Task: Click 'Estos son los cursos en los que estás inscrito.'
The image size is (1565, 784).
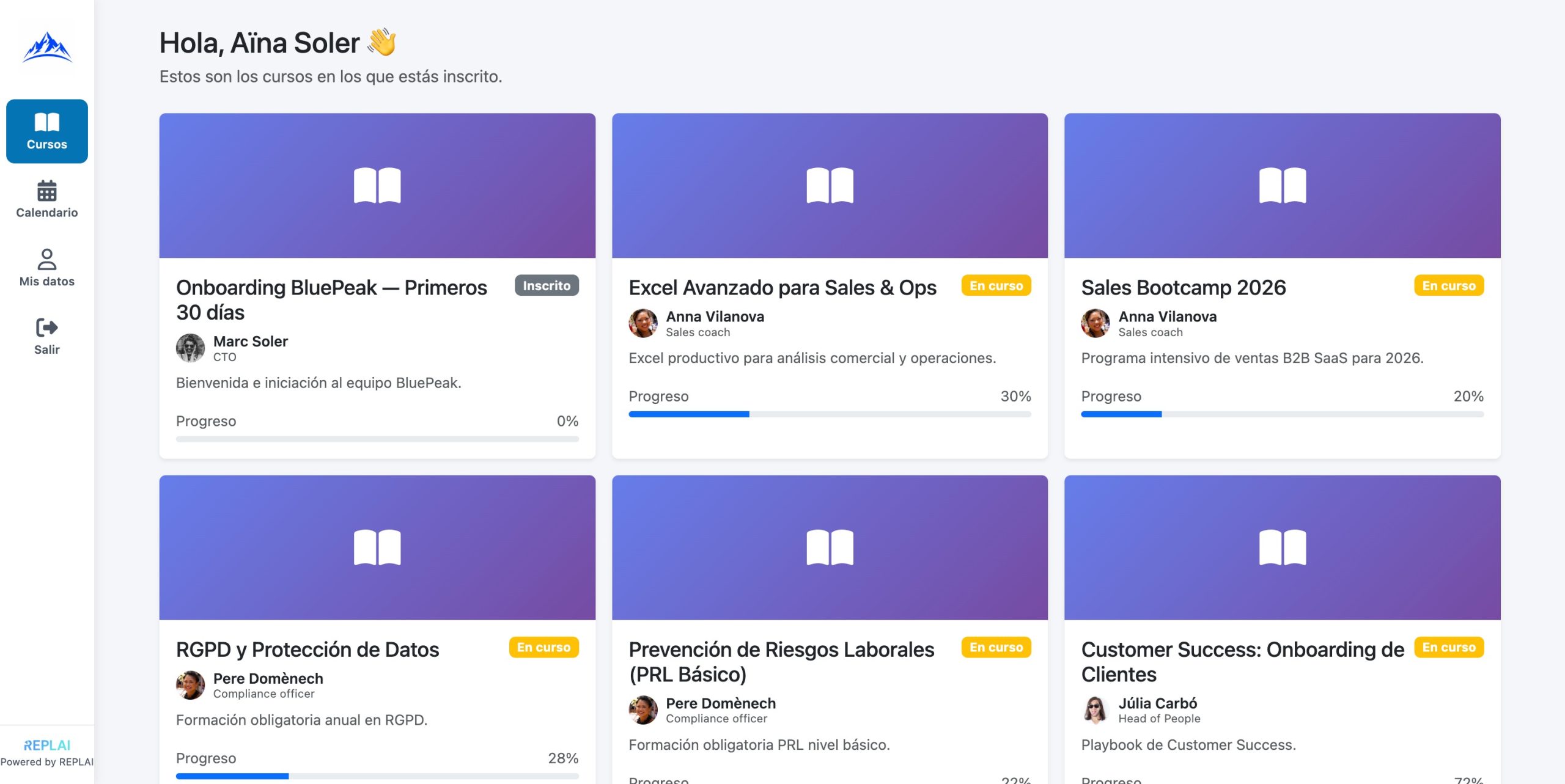Action: pos(331,76)
